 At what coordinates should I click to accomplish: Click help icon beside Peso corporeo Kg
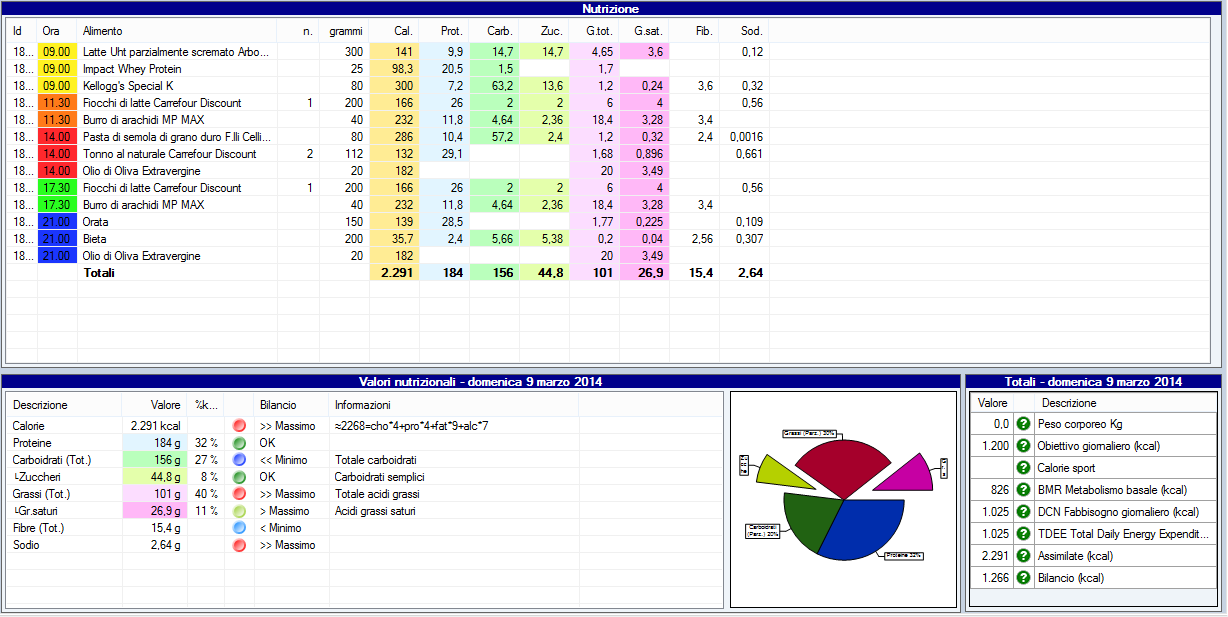pos(1023,424)
